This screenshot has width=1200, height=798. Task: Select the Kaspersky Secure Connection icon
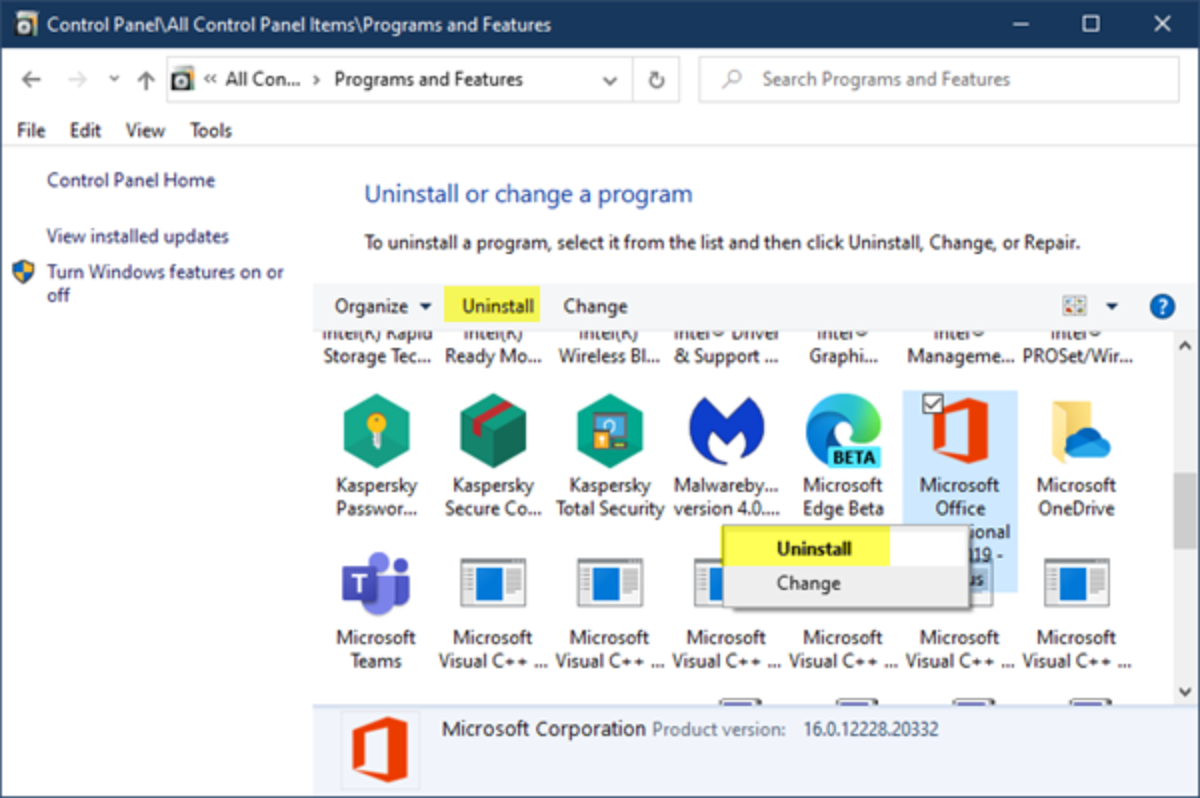[x=492, y=431]
